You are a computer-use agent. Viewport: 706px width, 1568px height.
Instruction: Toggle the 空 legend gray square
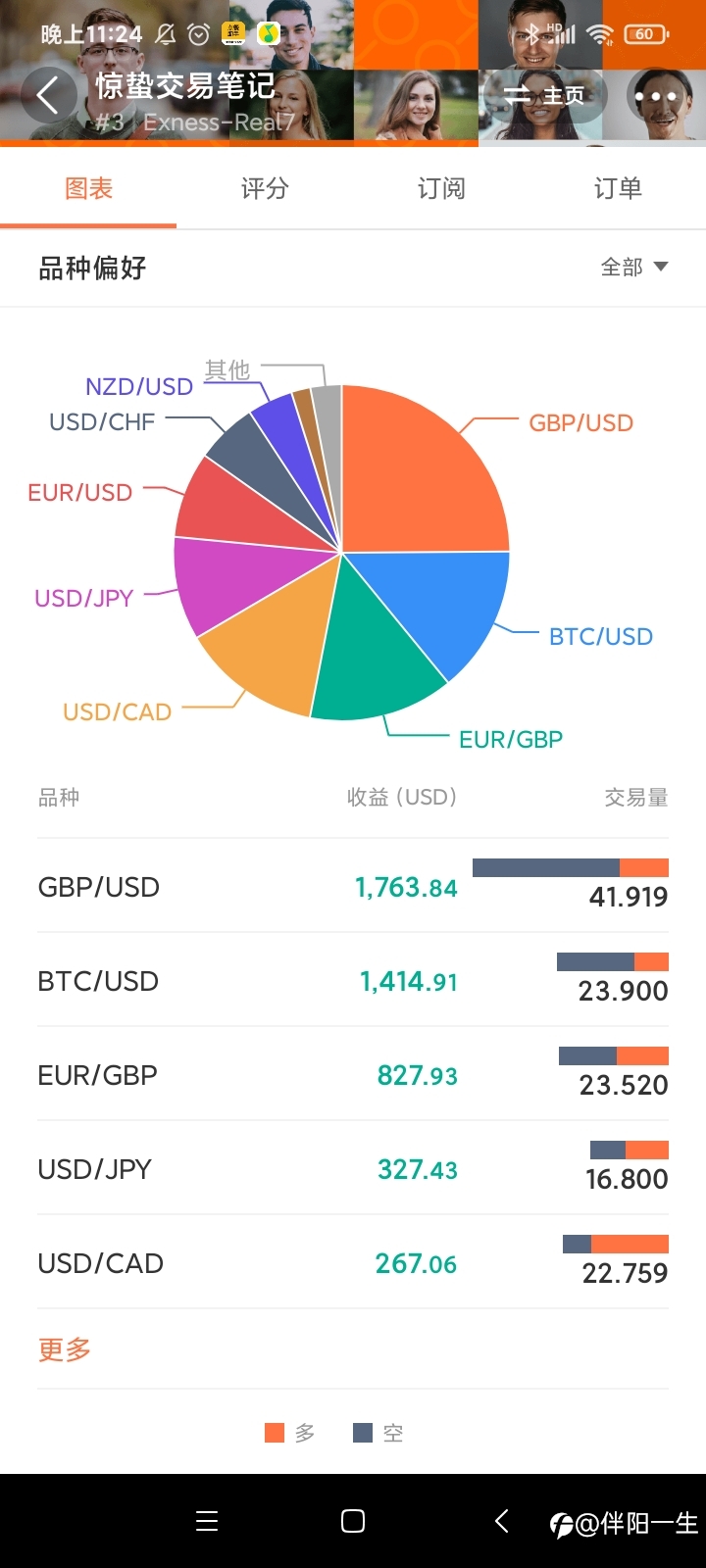363,1433
